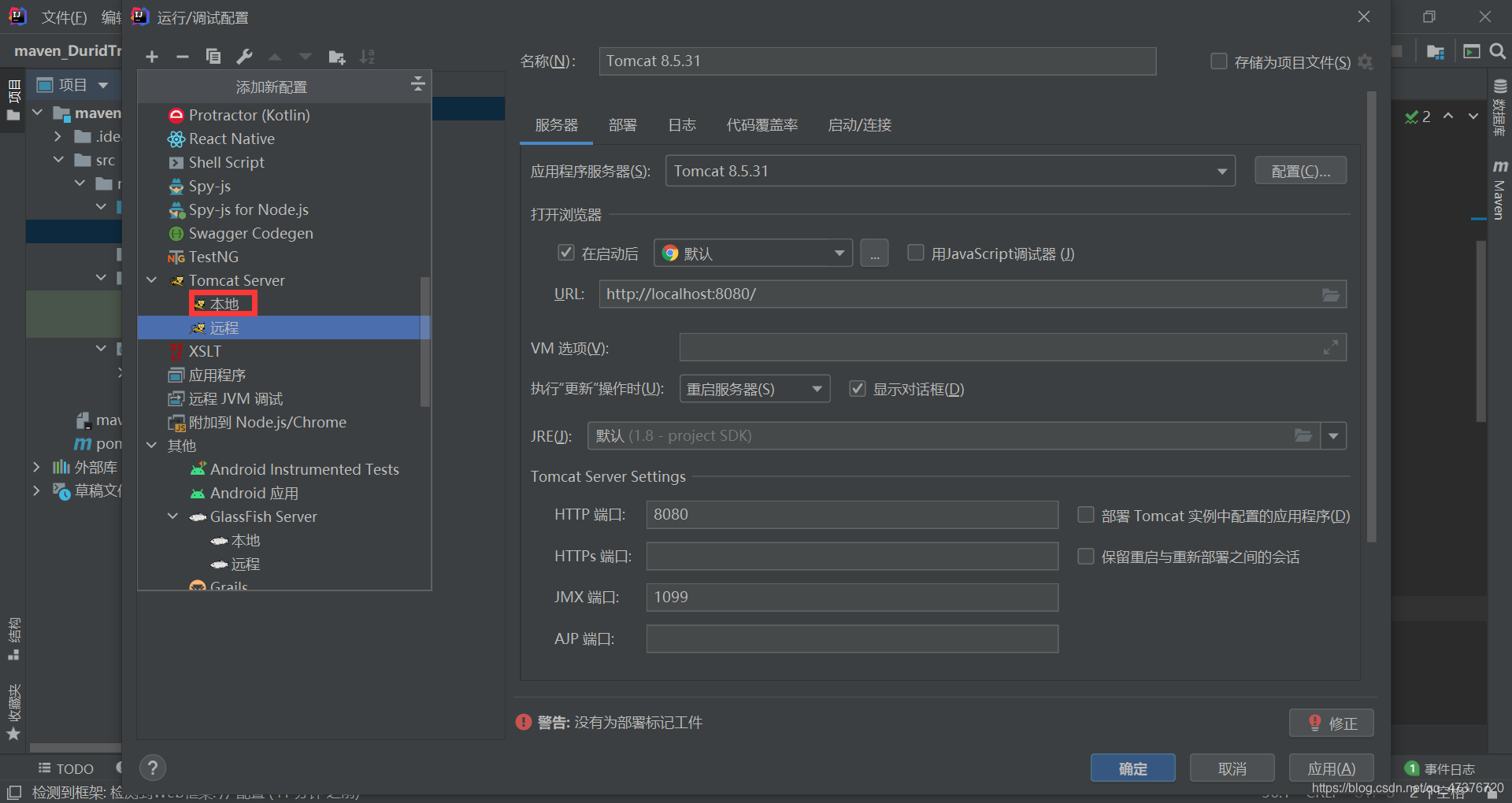Browse JRE path folder icon

(x=1304, y=435)
